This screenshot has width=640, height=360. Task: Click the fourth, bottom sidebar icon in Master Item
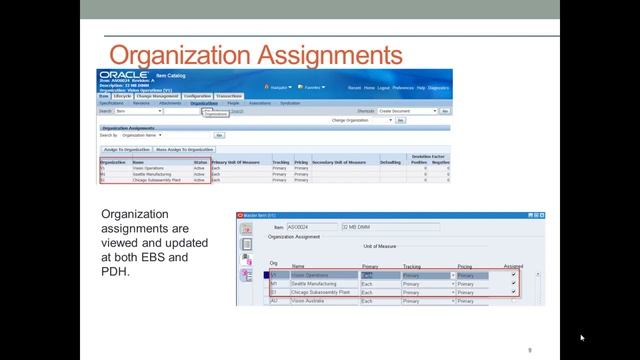tap(247, 275)
